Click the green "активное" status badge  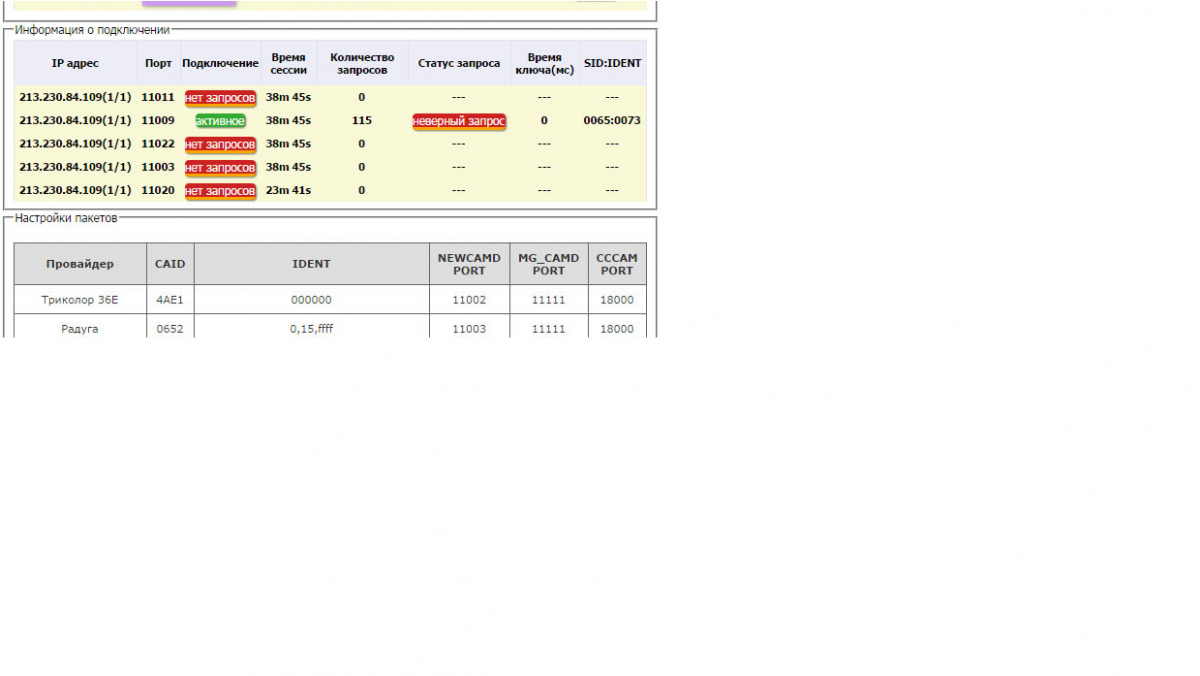pos(220,121)
